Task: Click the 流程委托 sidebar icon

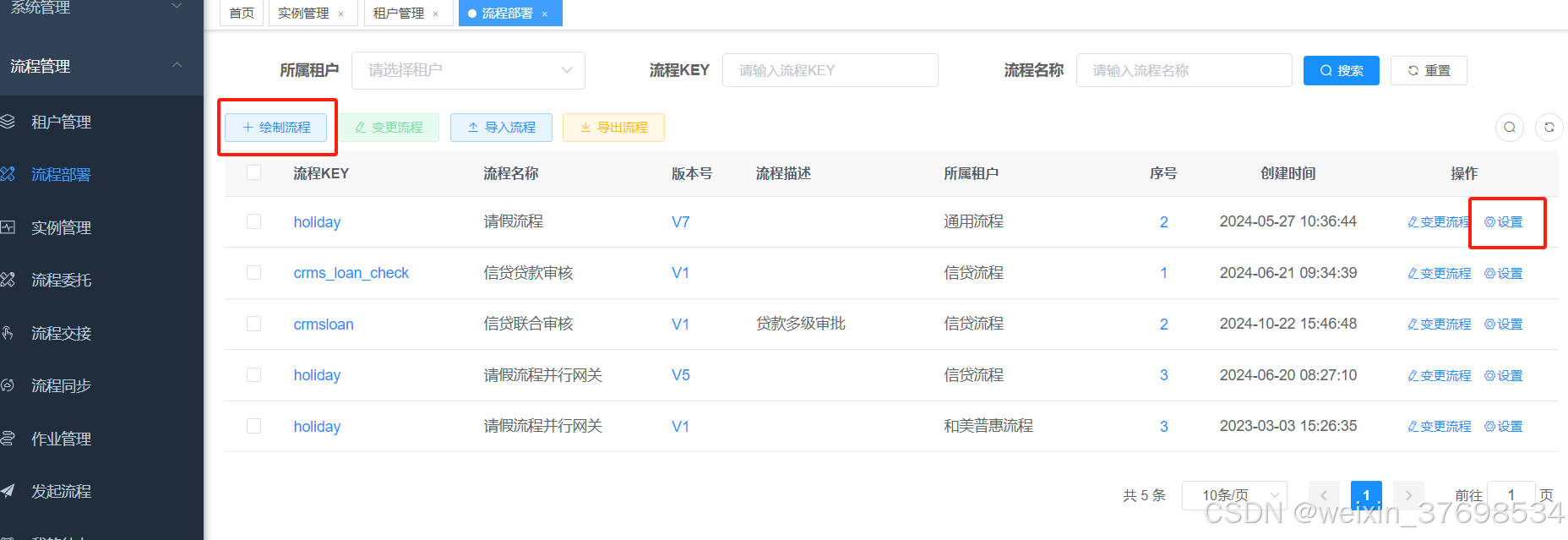Action: coord(8,280)
